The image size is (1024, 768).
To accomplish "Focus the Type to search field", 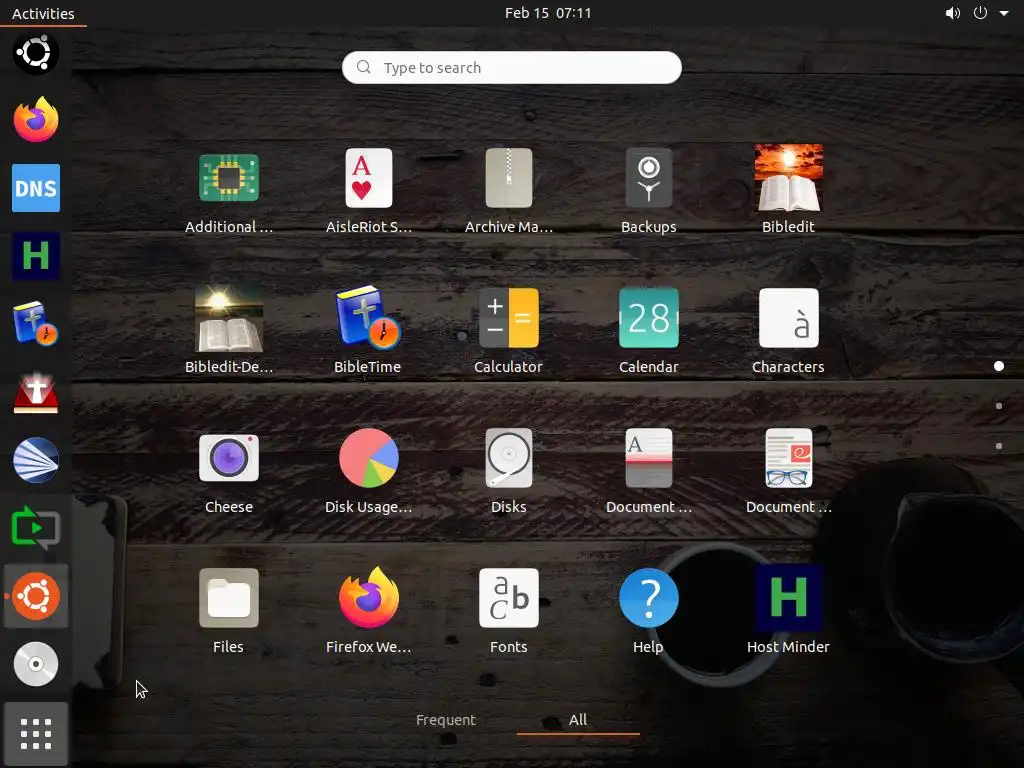I will (x=512, y=67).
